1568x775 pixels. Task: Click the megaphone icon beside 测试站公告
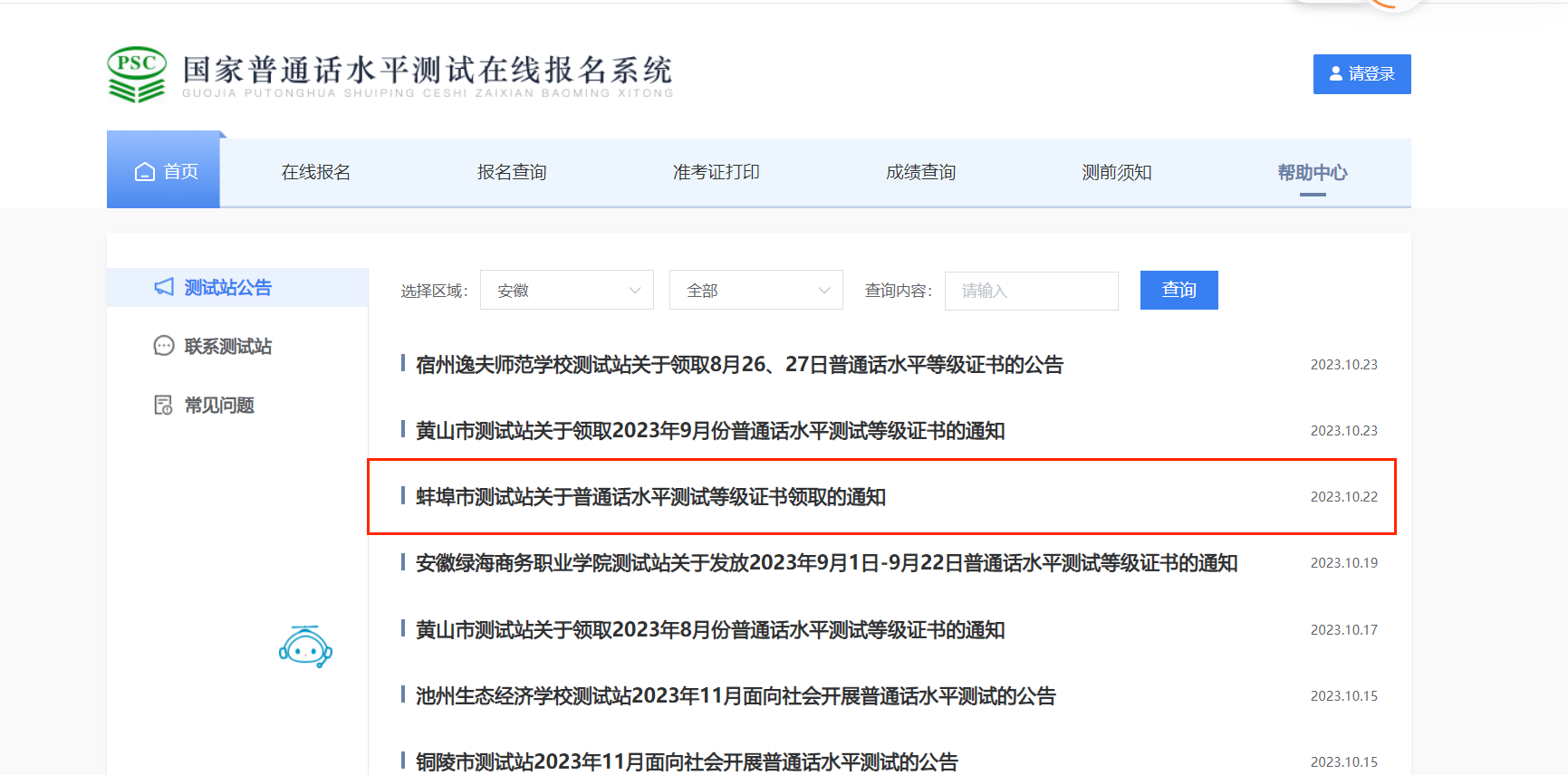(164, 287)
